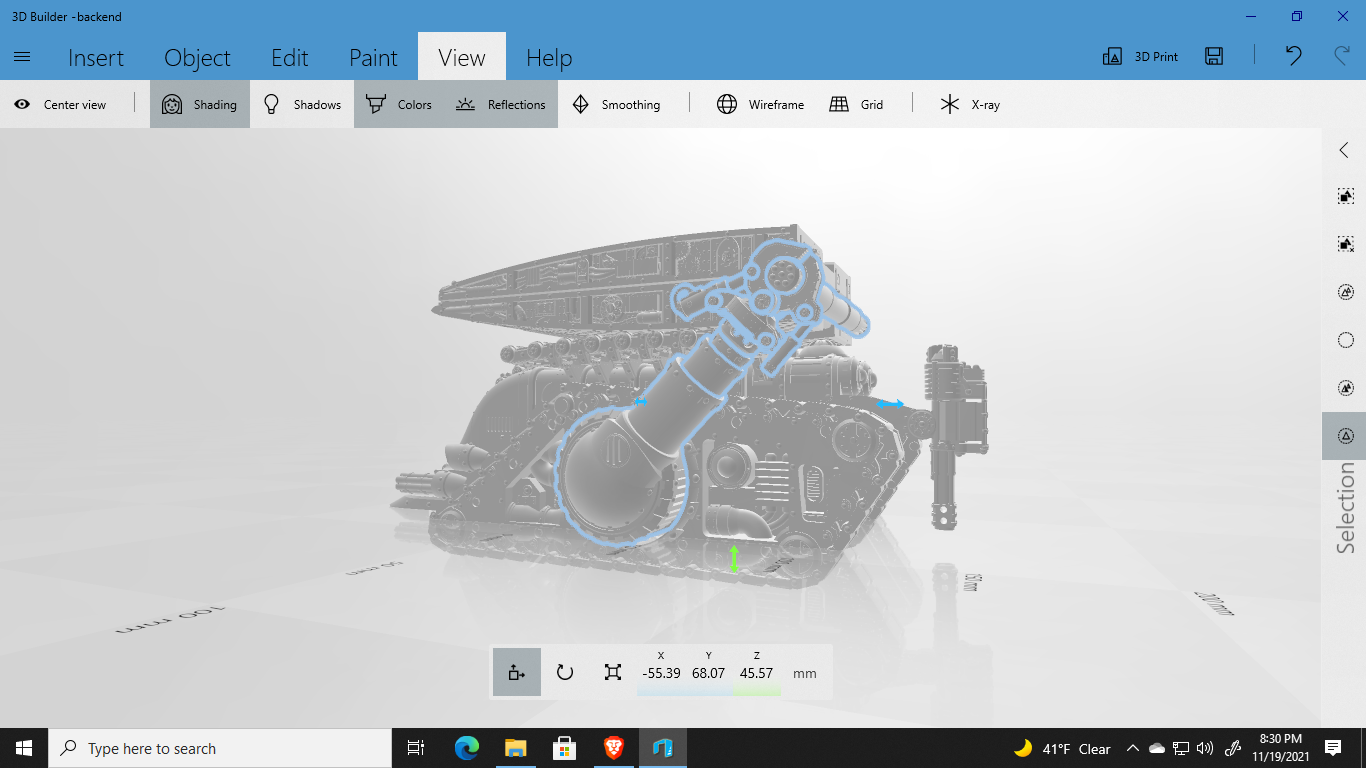Choose the selection mode icon just below the empty circle

click(x=1345, y=388)
